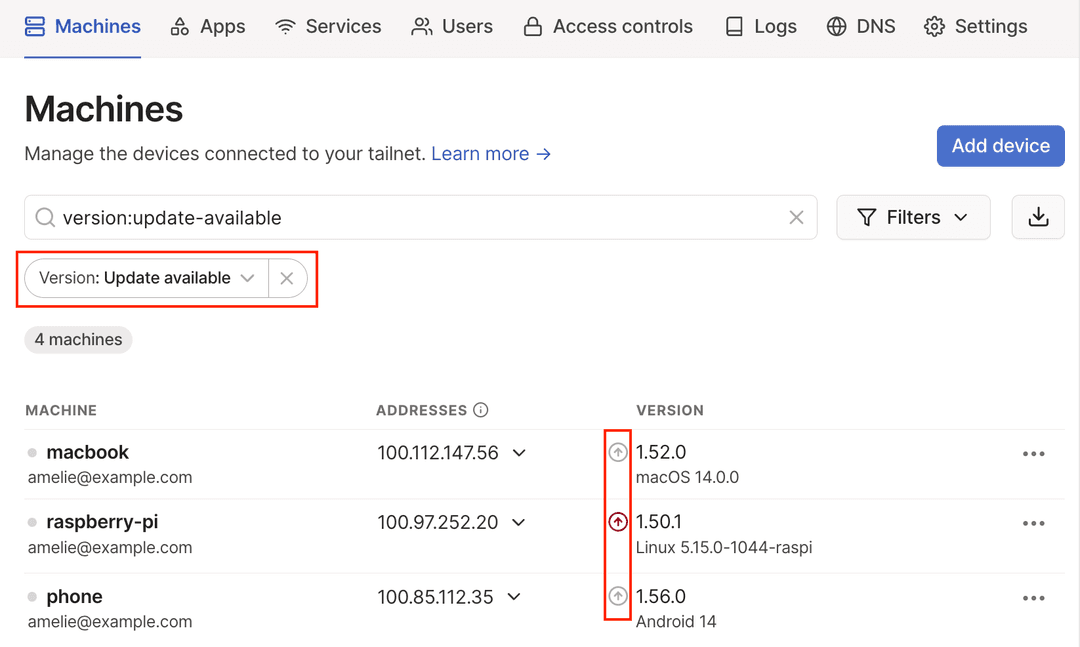Open the export machines download icon
Image resolution: width=1080 pixels, height=647 pixels.
[x=1038, y=217]
